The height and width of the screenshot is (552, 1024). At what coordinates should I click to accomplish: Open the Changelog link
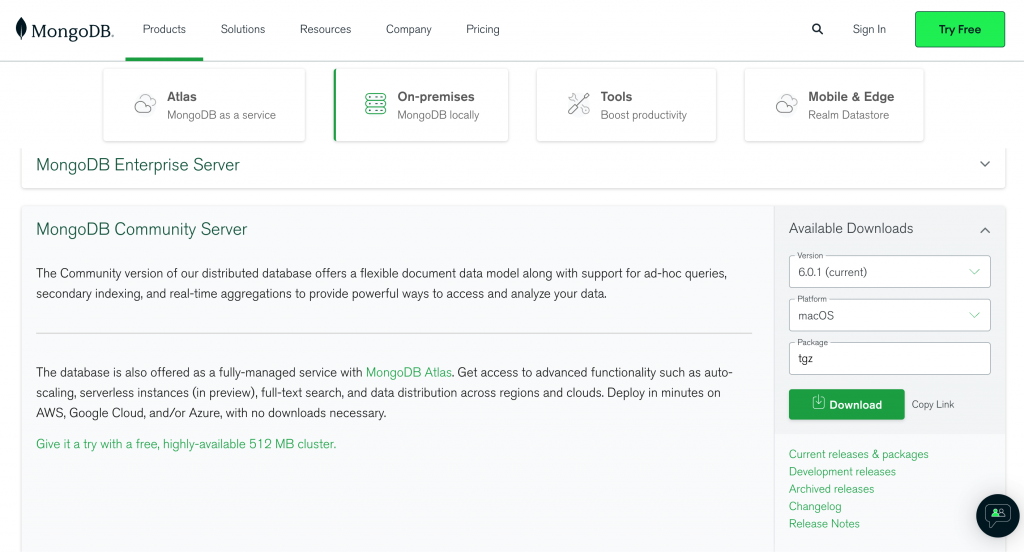tap(815, 506)
